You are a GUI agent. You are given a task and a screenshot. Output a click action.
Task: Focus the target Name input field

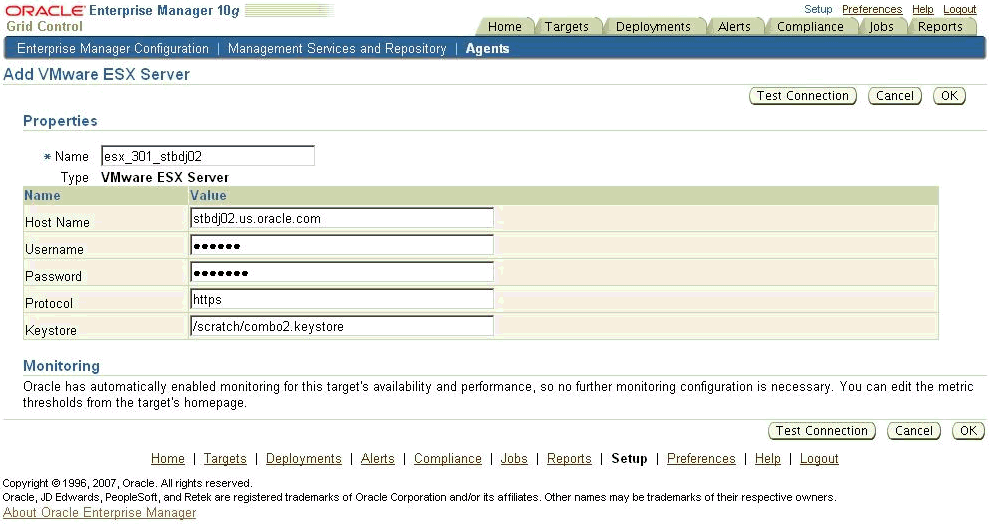pos(208,156)
